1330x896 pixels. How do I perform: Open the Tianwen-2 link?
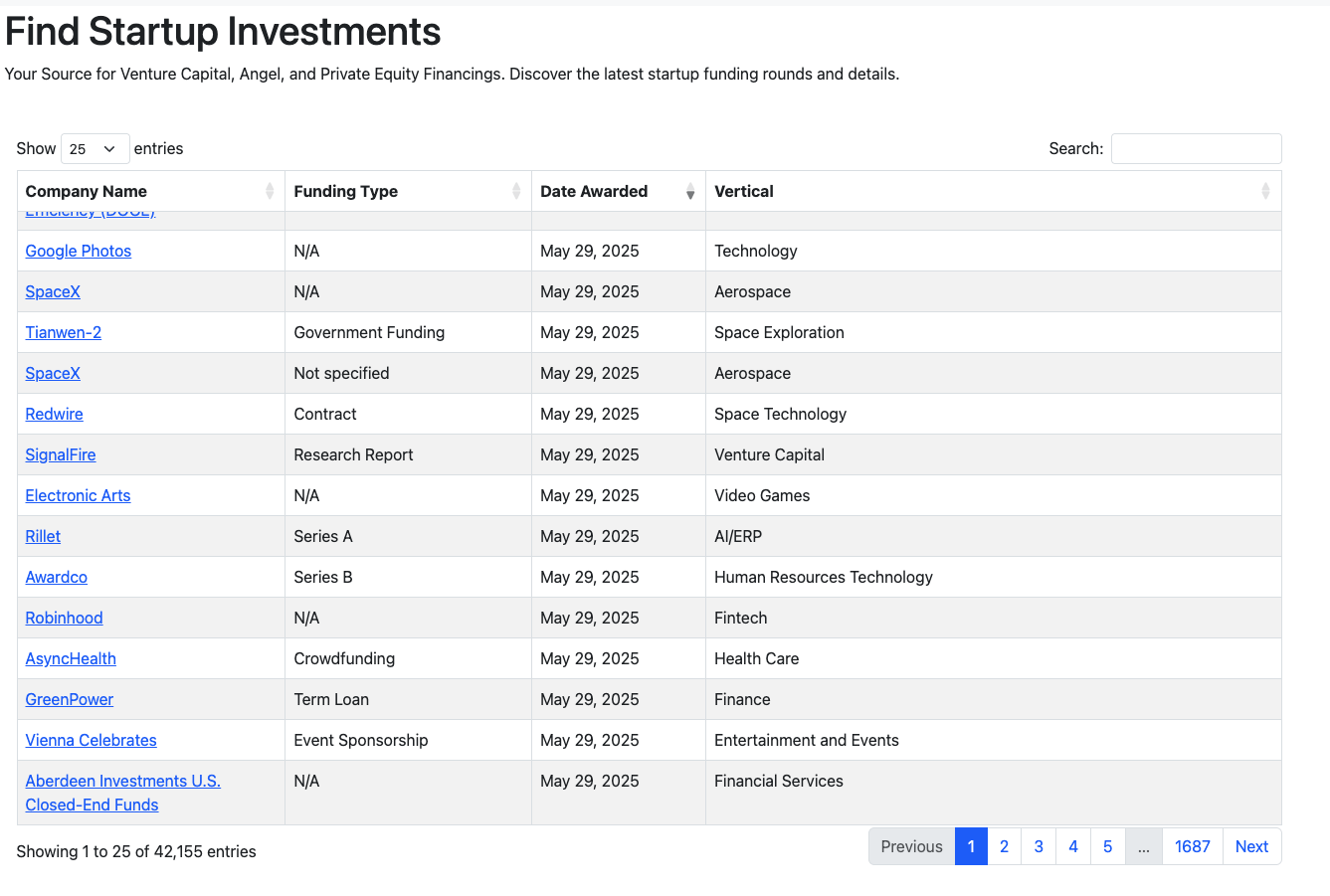pyautogui.click(x=64, y=332)
